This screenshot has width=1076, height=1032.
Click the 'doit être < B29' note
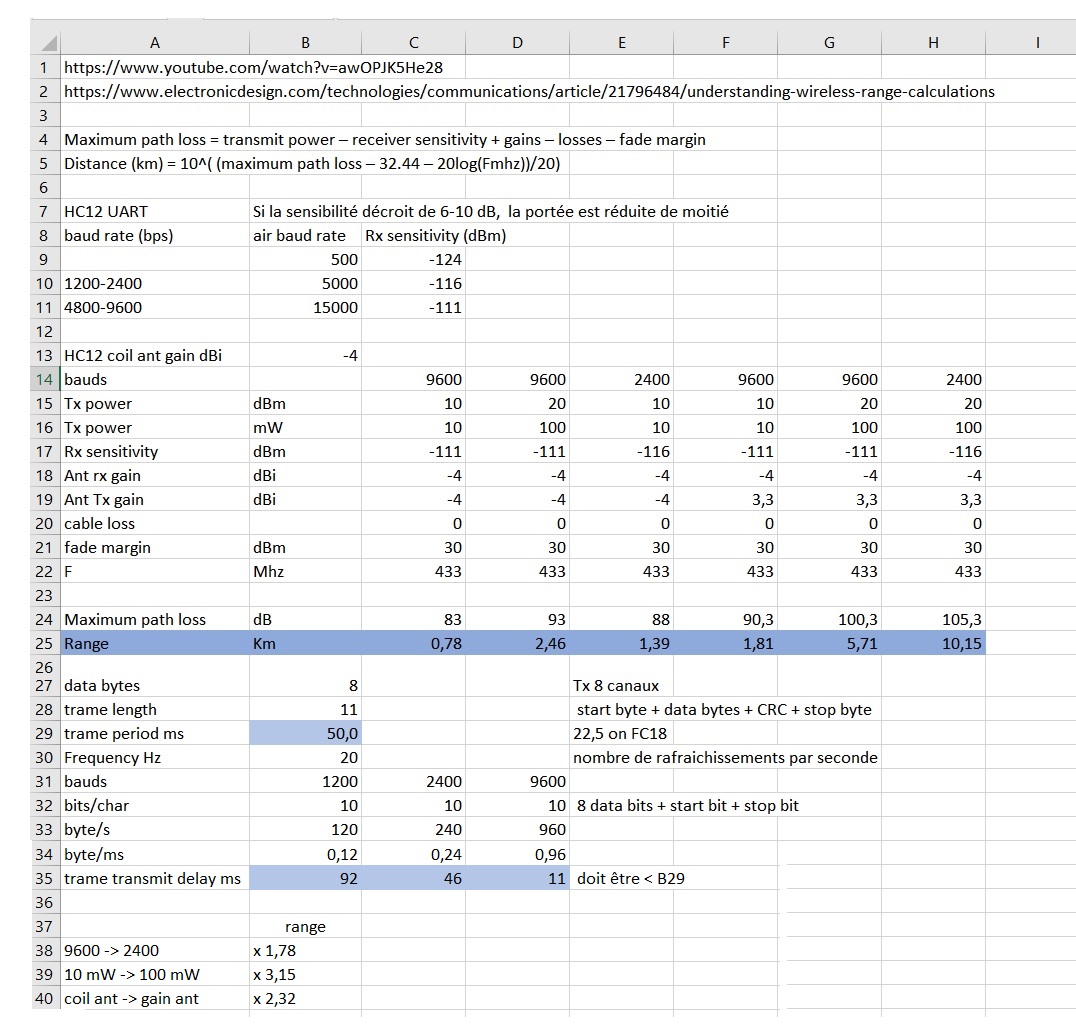(x=631, y=879)
